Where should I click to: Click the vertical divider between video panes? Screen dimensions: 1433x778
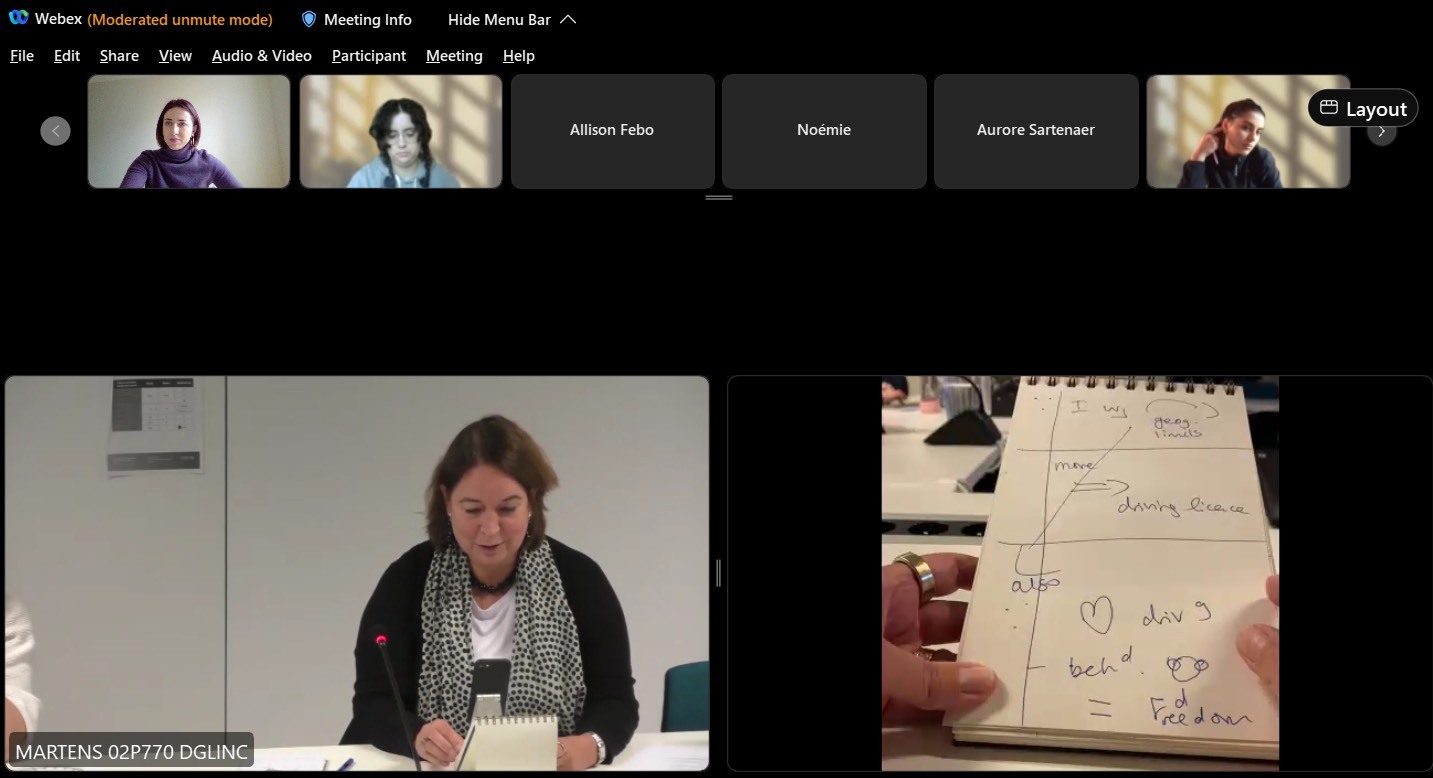point(718,573)
